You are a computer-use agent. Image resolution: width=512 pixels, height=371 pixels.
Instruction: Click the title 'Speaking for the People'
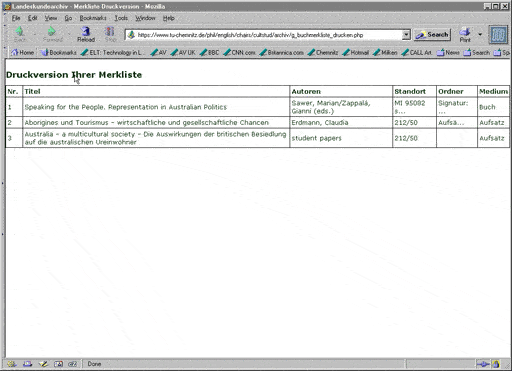tap(126, 107)
